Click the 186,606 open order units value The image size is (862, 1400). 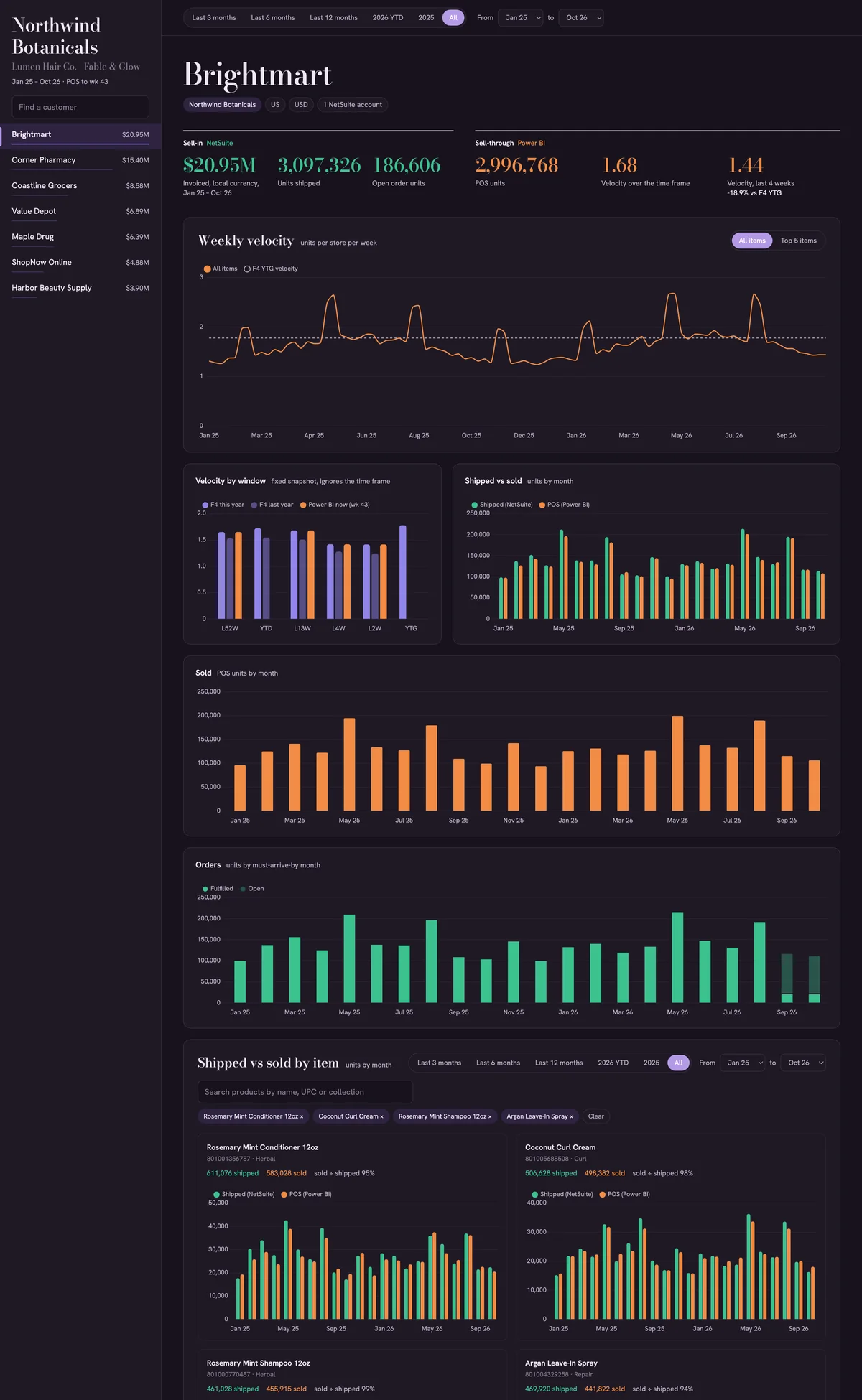click(x=407, y=165)
